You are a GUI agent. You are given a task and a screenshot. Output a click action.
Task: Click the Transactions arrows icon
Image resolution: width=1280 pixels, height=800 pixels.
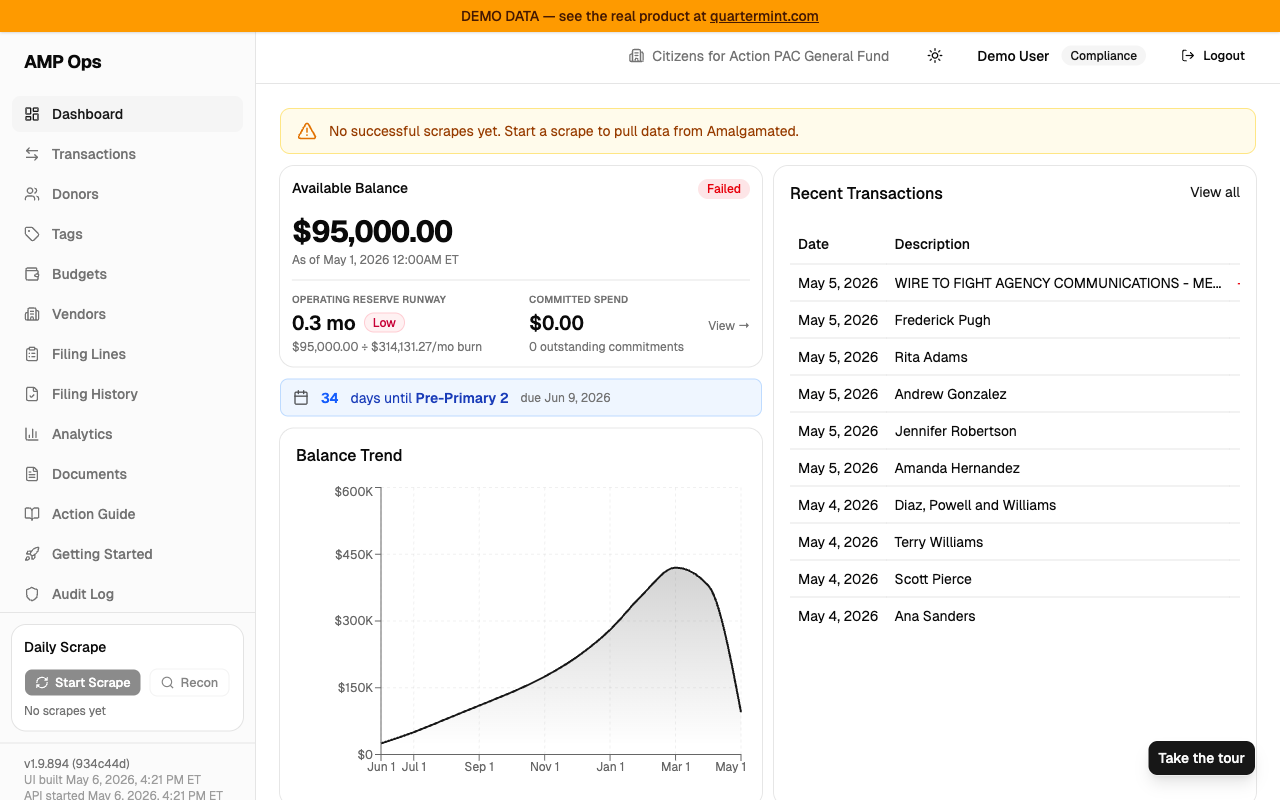(32, 154)
